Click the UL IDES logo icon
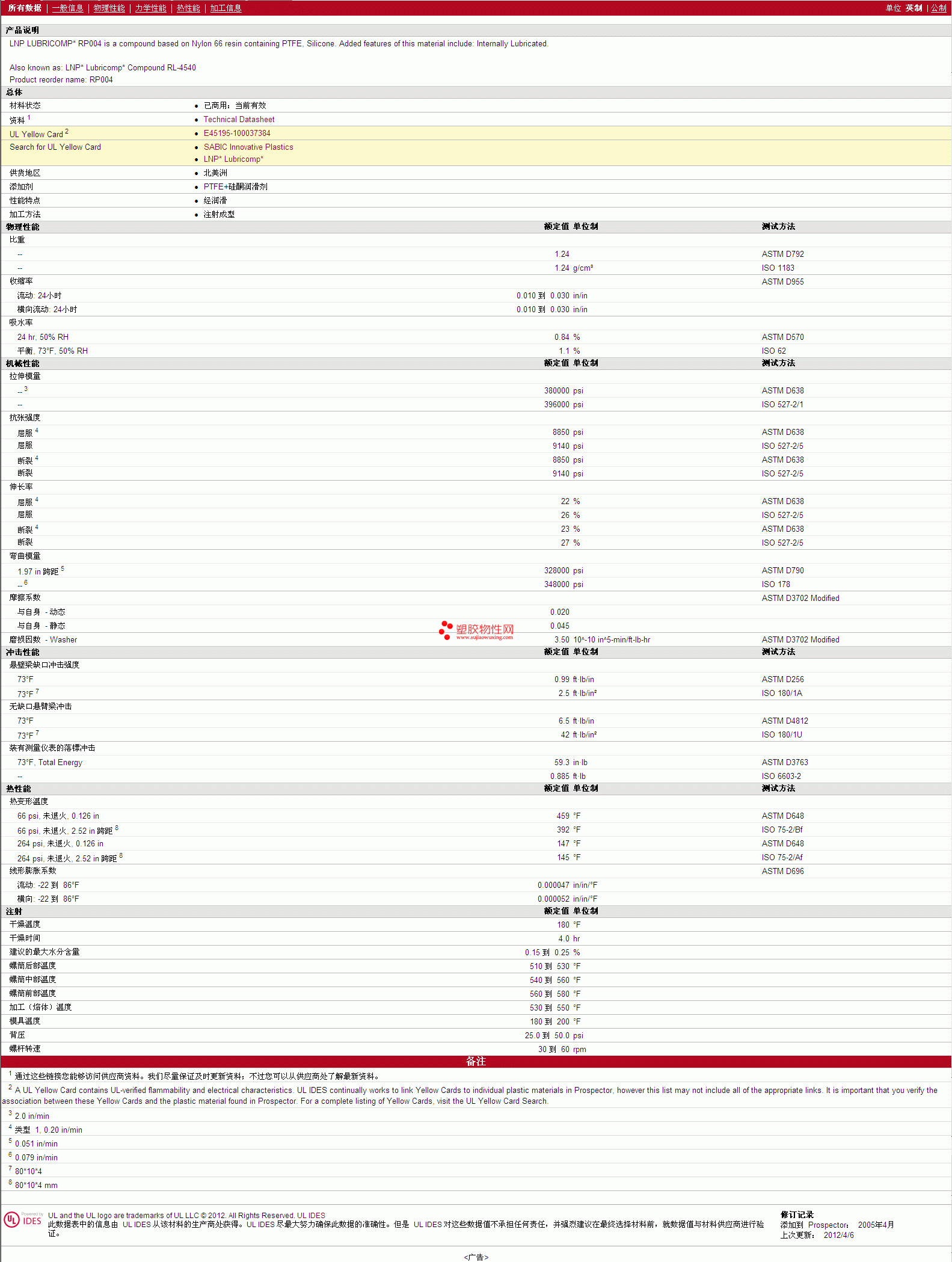The height and width of the screenshot is (1262, 952). (x=23, y=1220)
